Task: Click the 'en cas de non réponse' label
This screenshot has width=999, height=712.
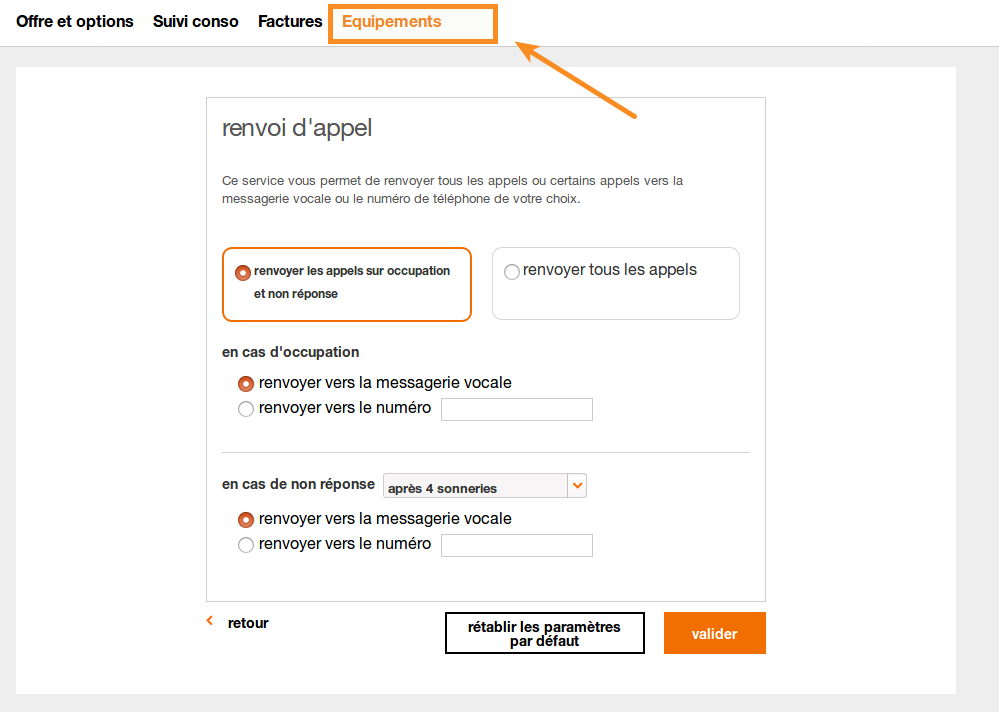Action: coord(298,484)
